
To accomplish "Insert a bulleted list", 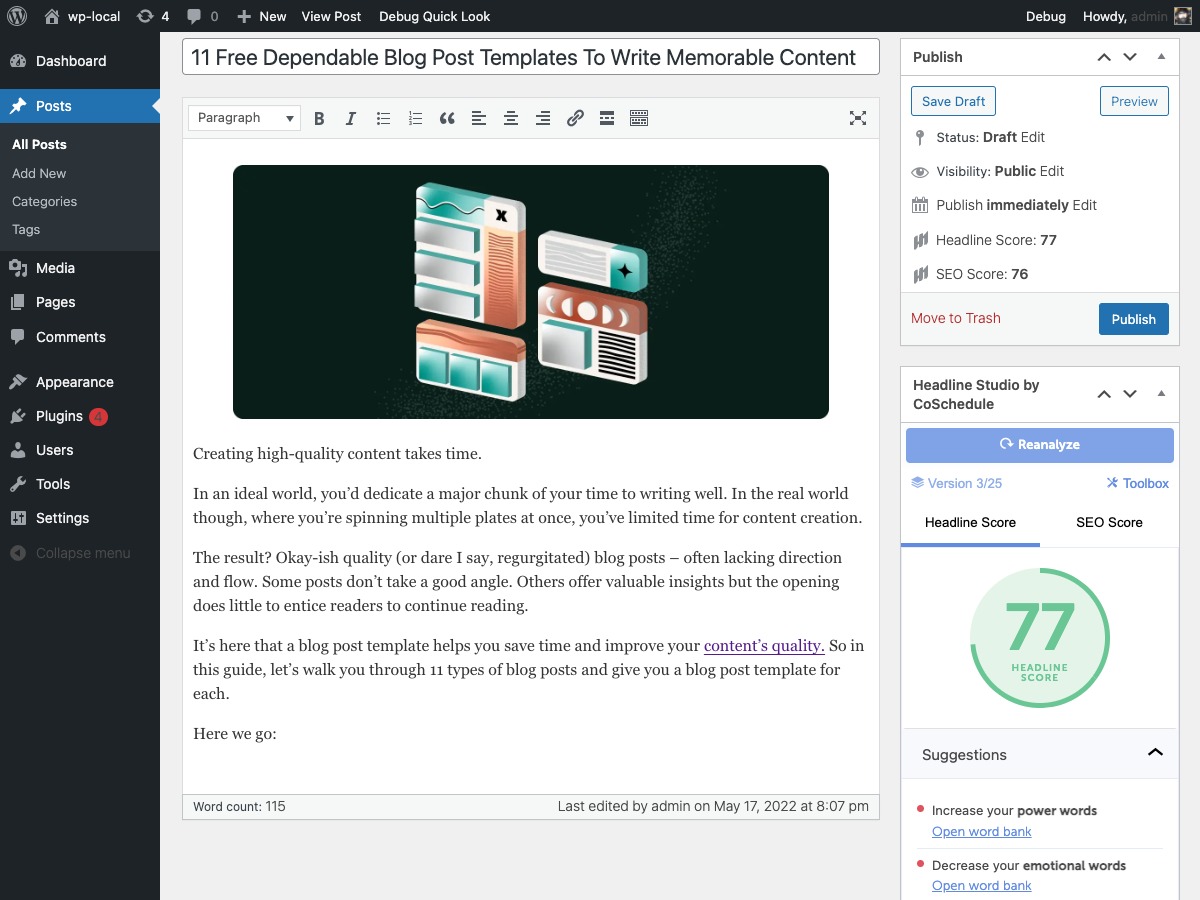I will click(383, 118).
